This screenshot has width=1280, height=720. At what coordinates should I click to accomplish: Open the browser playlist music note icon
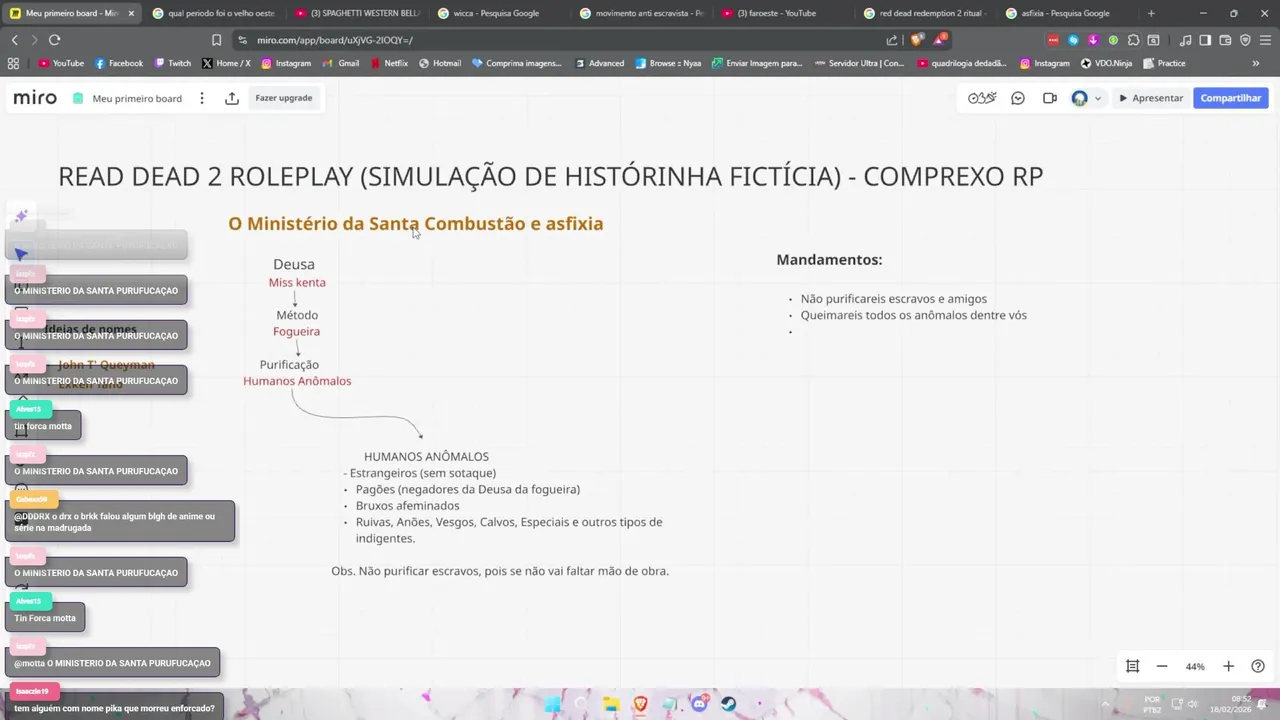[1185, 40]
